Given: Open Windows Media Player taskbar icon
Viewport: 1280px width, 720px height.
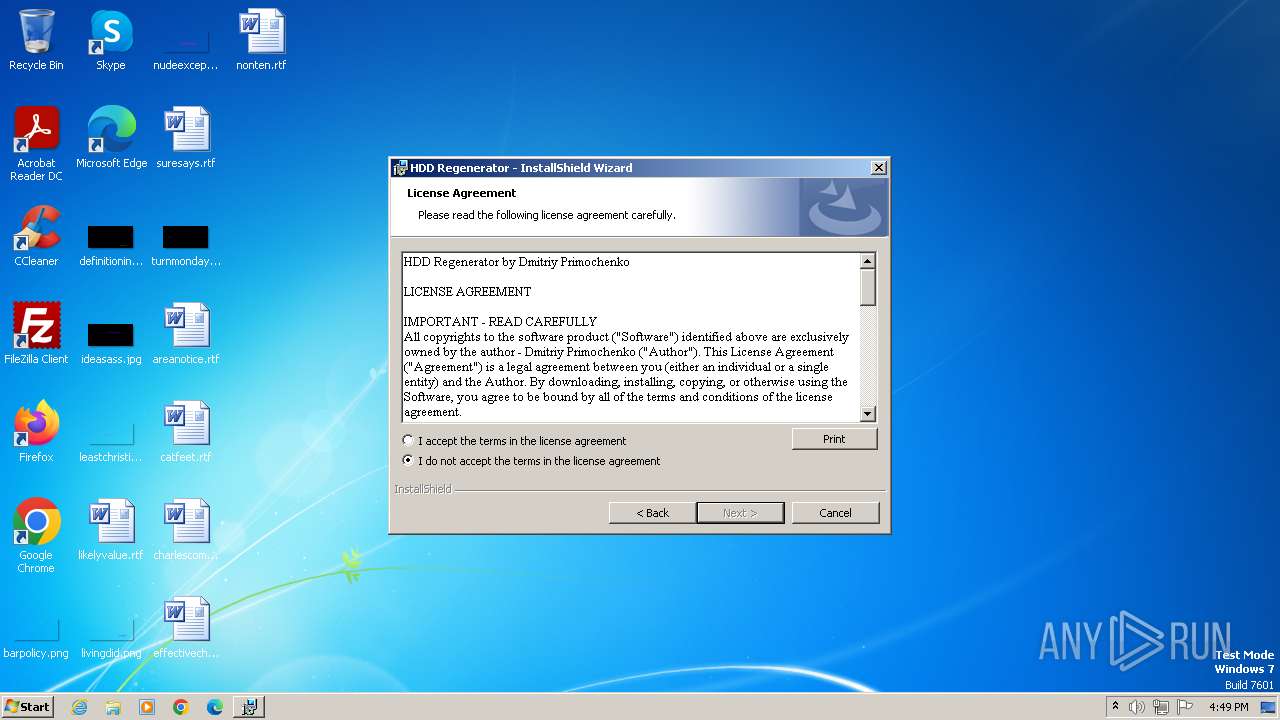Looking at the screenshot, I should tap(147, 707).
